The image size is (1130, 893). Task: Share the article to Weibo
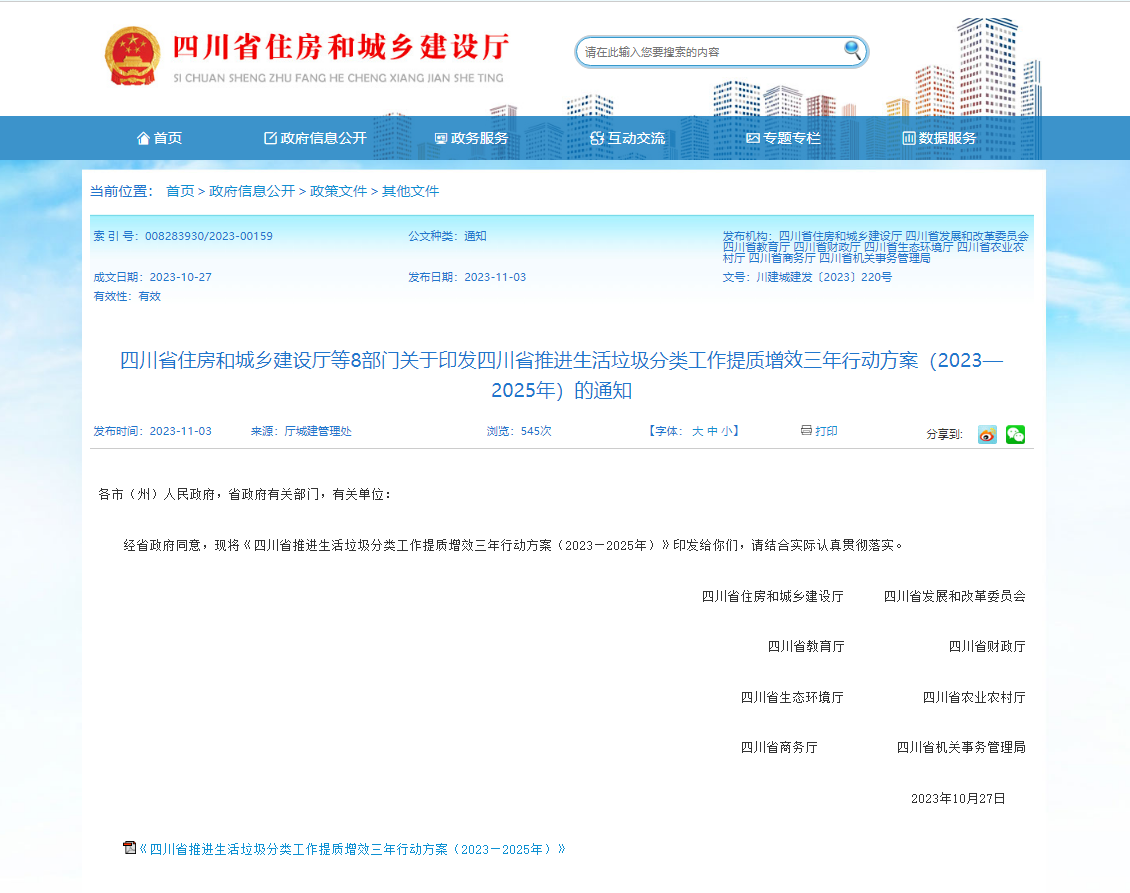986,434
